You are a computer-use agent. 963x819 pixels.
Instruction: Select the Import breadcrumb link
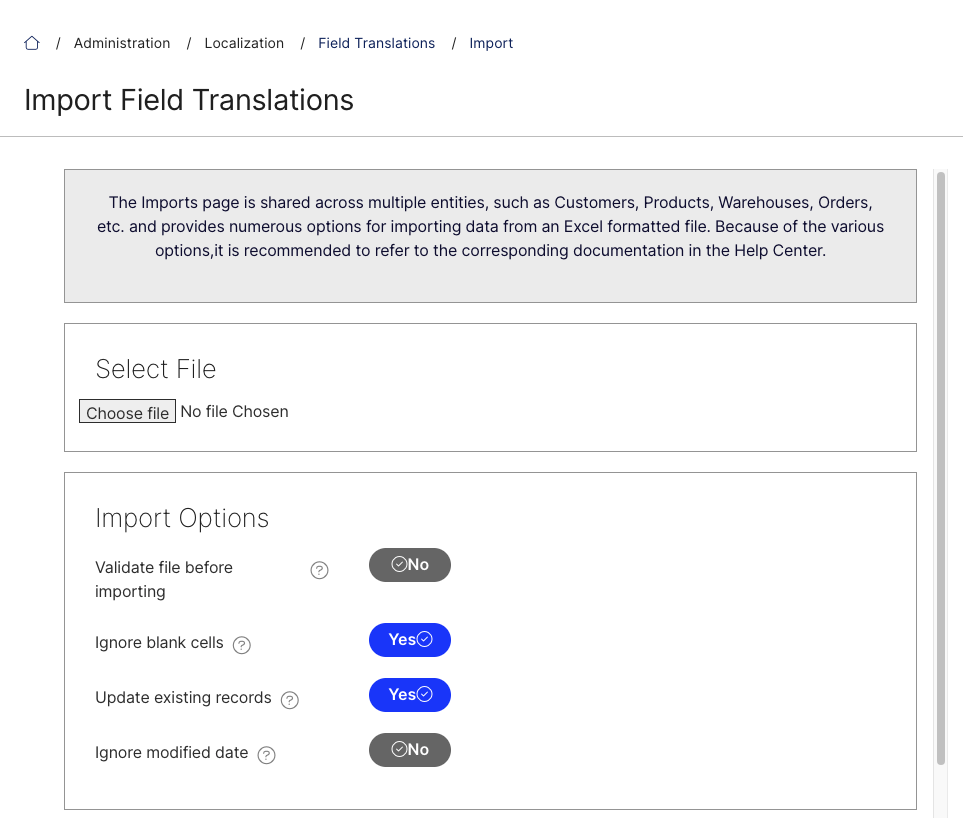pyautogui.click(x=491, y=43)
